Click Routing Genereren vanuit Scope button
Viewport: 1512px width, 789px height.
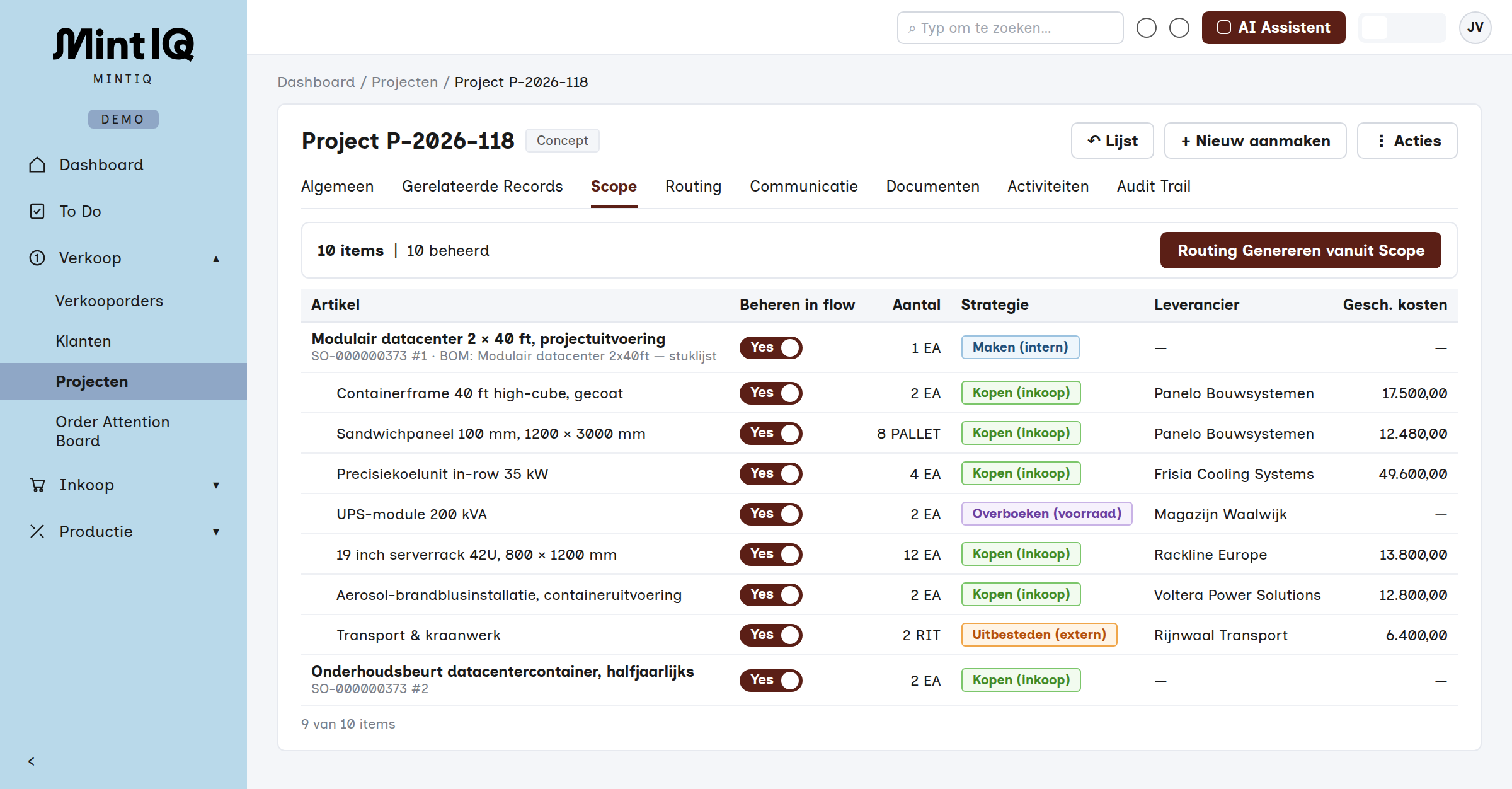1300,250
